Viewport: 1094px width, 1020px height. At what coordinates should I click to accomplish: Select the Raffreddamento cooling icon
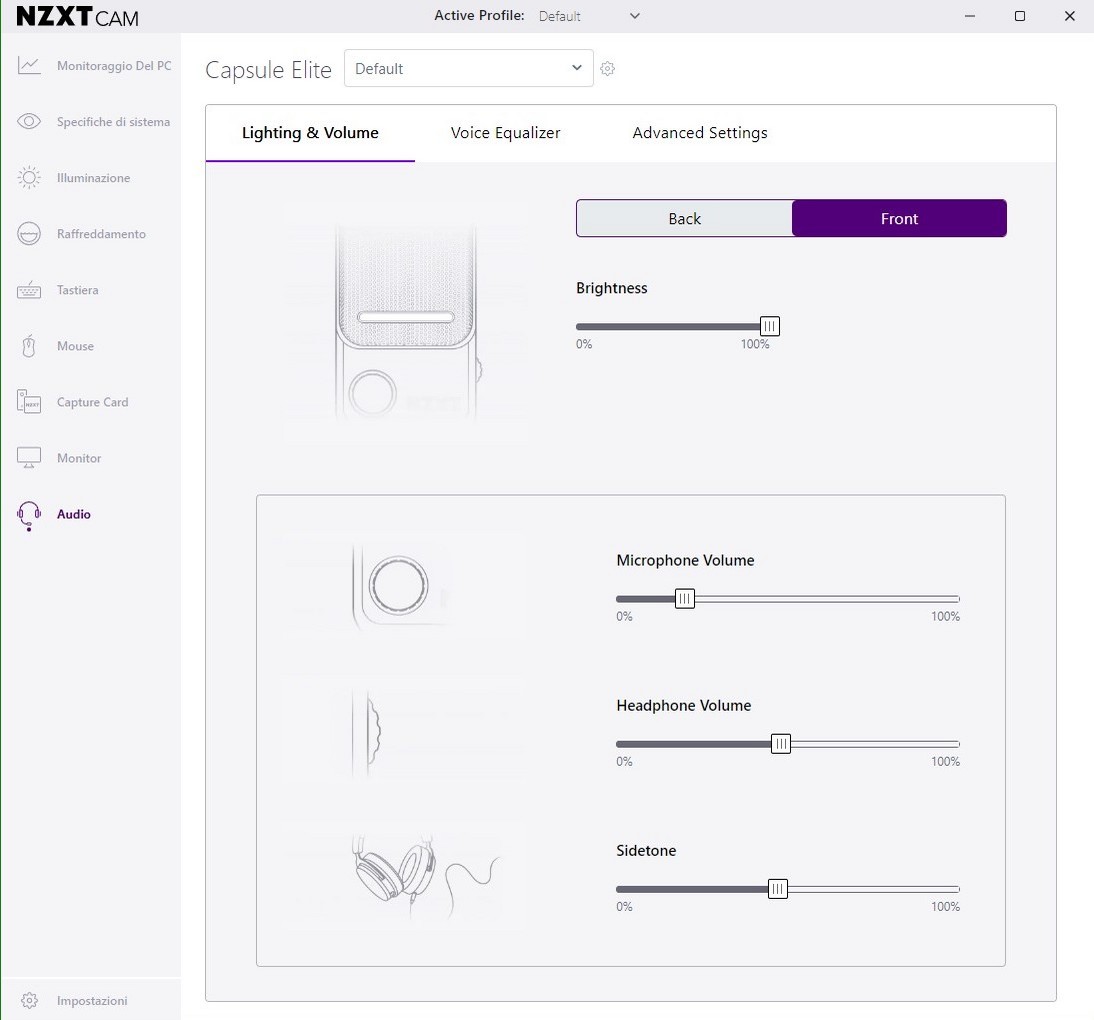click(29, 234)
